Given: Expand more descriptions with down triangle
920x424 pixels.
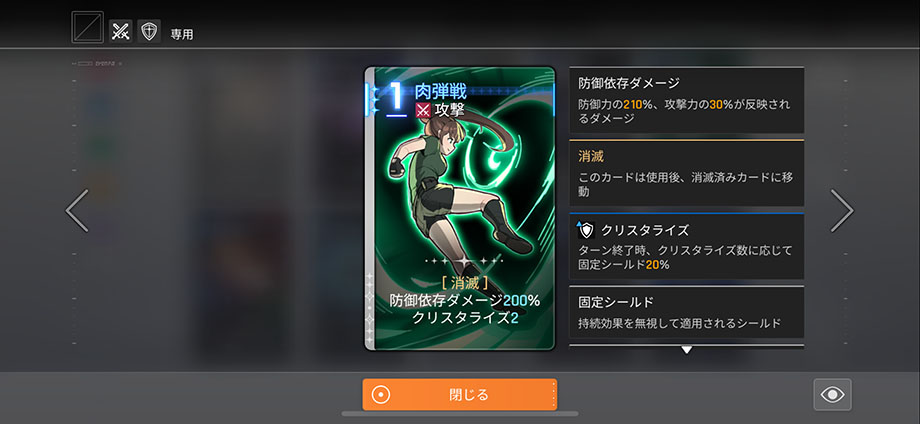Looking at the screenshot, I should [x=686, y=350].
